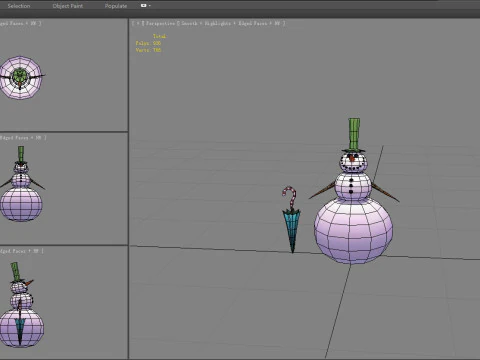
Task: Toggle the ribbon display mode icon
Action: (144, 6)
